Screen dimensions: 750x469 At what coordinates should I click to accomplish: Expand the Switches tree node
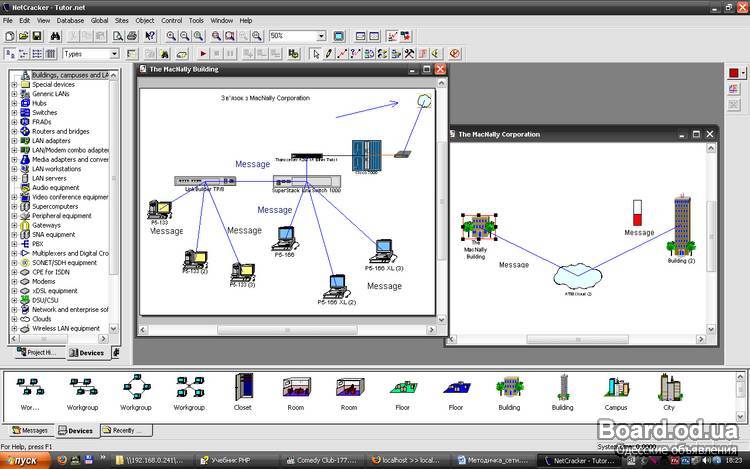click(x=14, y=113)
